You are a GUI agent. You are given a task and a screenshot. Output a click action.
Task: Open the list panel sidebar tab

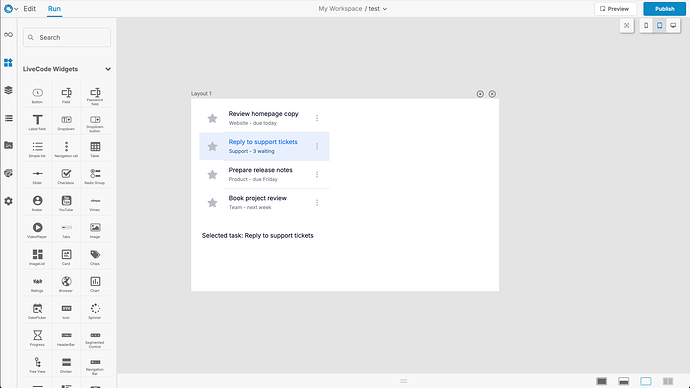point(8,118)
